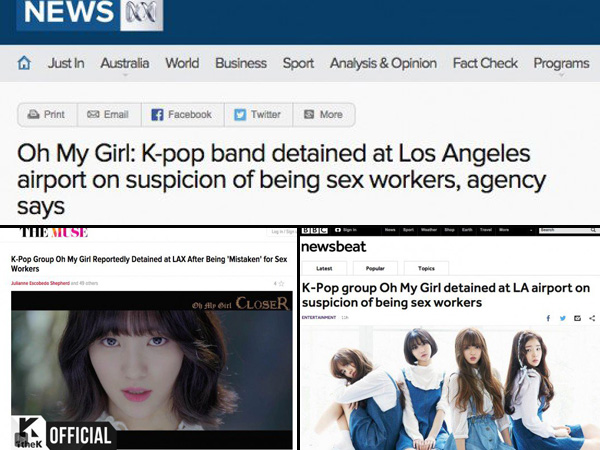
Task: Open More sharing options
Action: pyautogui.click(x=324, y=114)
